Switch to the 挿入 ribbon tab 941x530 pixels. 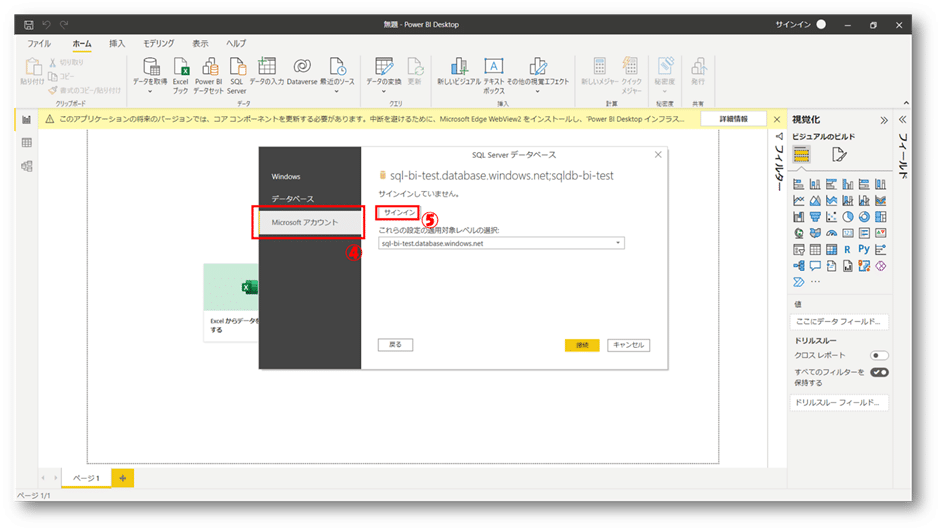pos(117,43)
